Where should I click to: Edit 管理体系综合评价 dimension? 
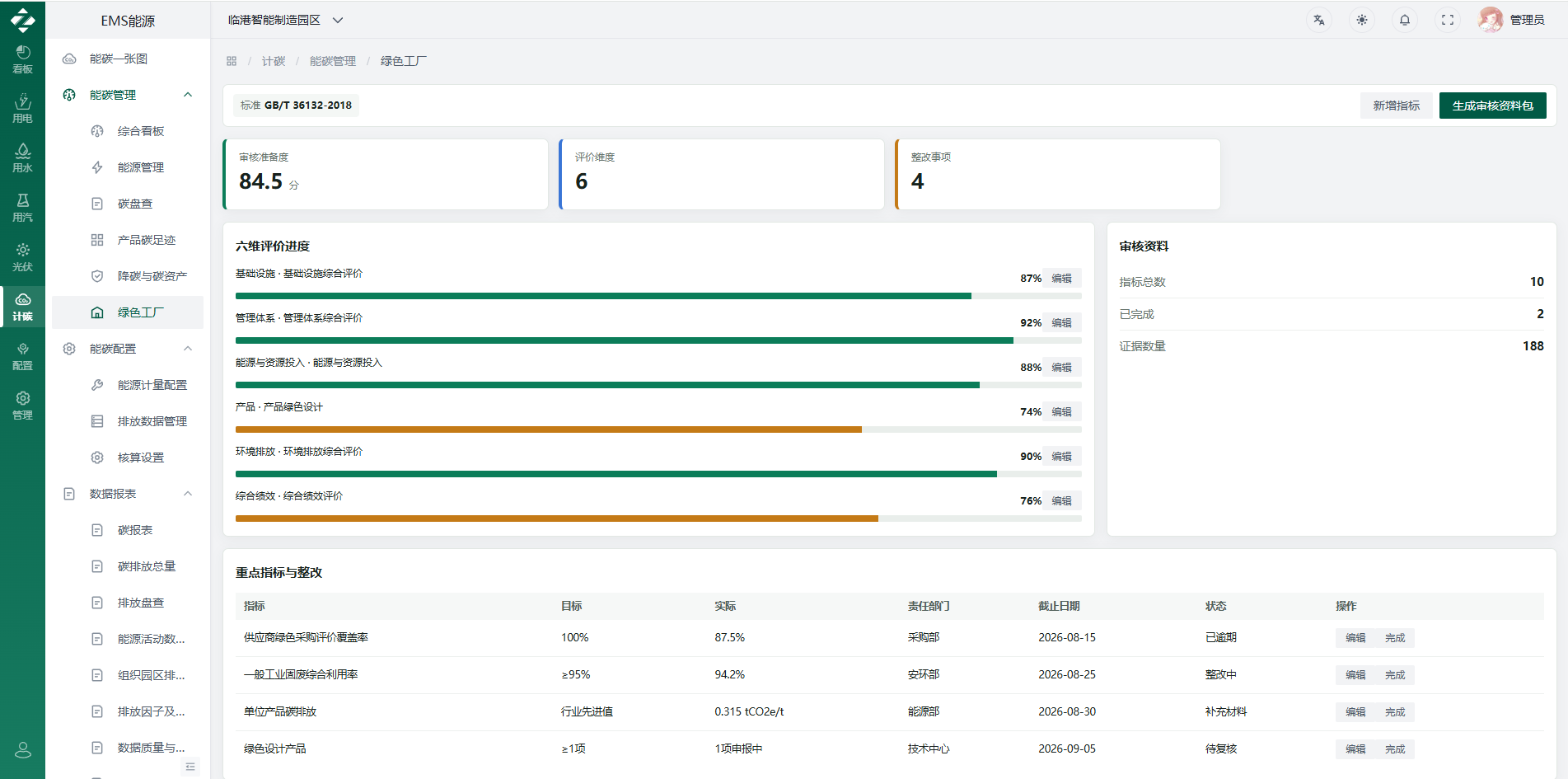click(x=1061, y=323)
